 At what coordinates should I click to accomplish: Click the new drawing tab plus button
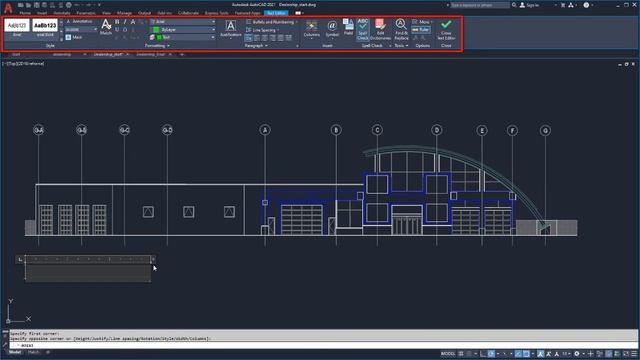[182, 54]
